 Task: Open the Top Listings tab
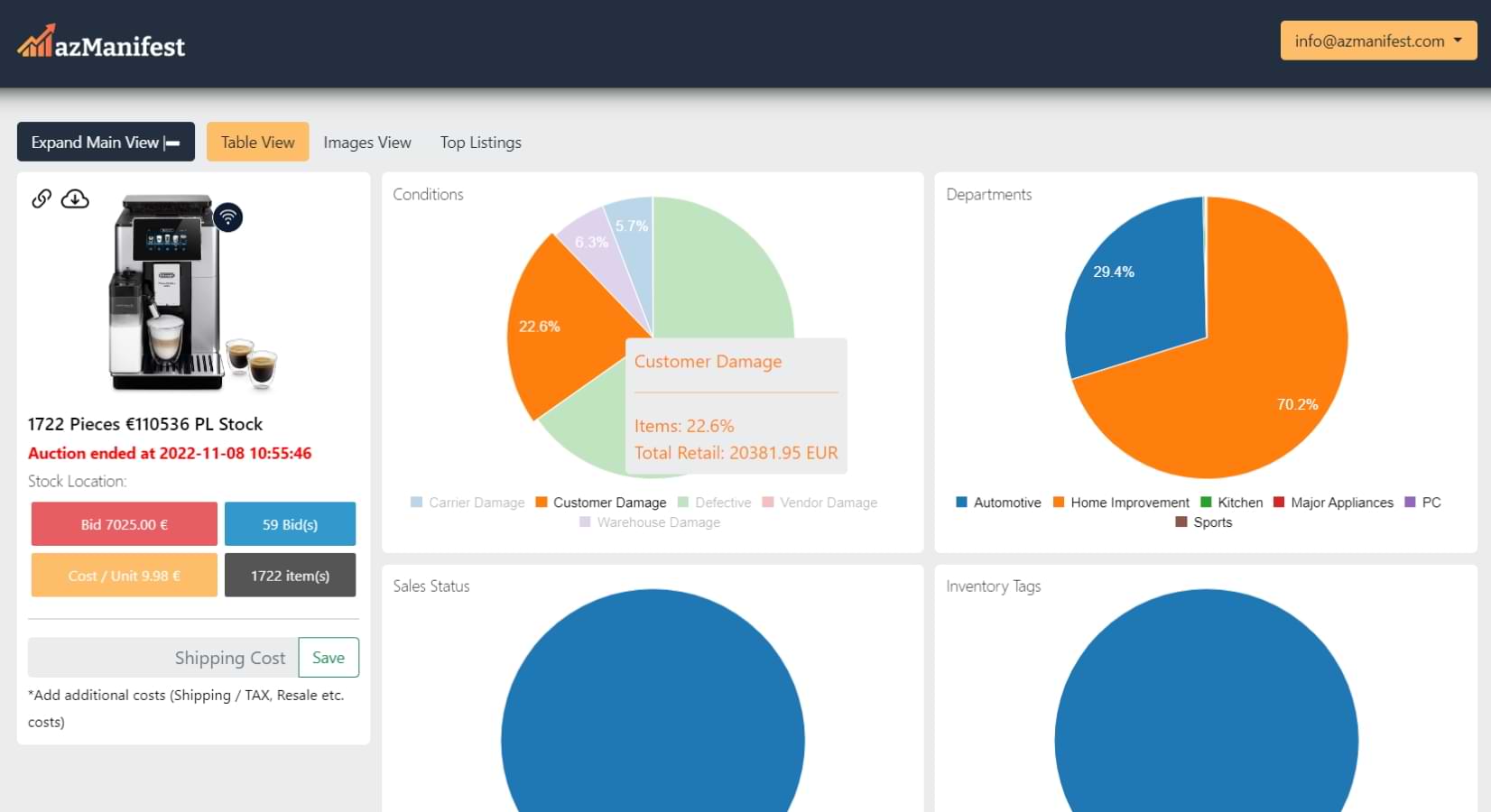[x=480, y=143]
